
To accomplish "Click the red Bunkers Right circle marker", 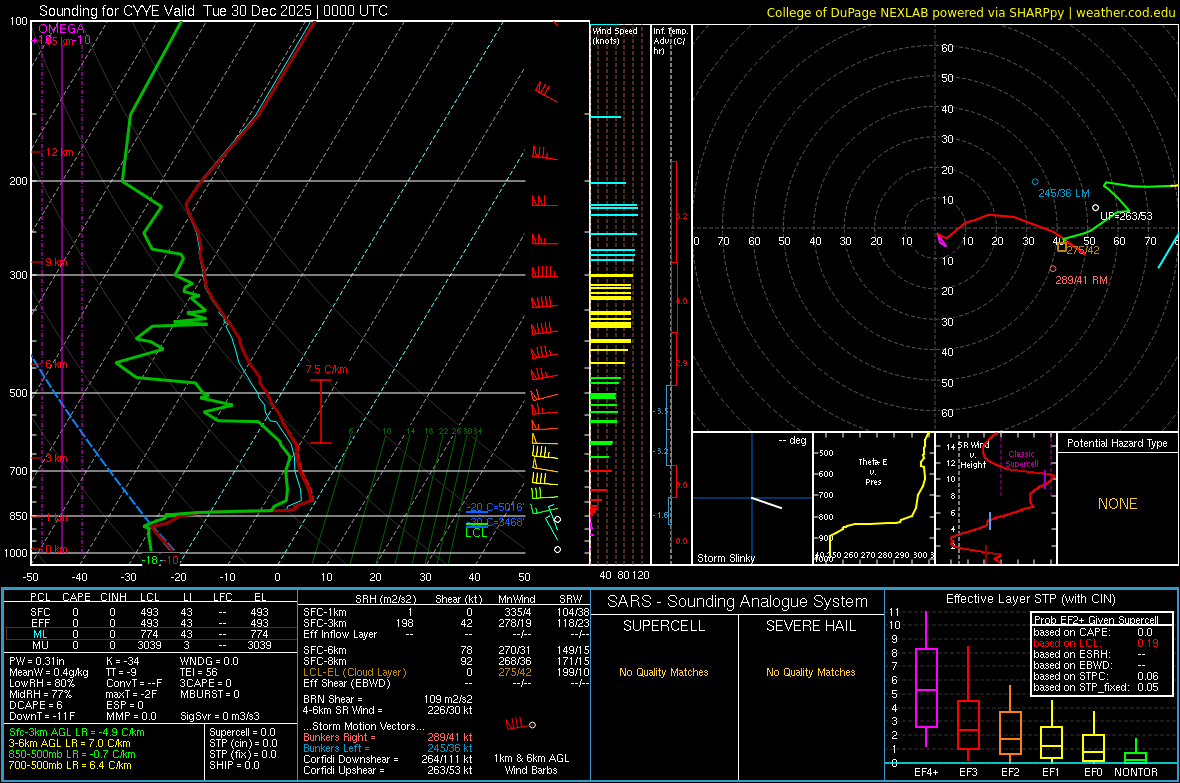I will click(x=1053, y=269).
